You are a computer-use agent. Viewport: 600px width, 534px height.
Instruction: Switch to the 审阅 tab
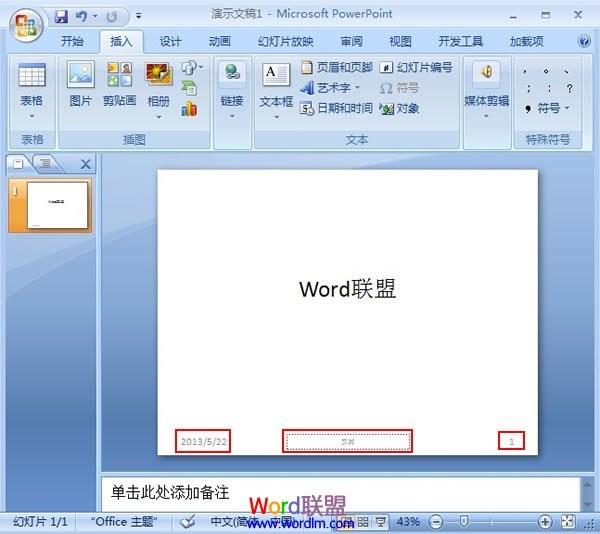tap(351, 41)
